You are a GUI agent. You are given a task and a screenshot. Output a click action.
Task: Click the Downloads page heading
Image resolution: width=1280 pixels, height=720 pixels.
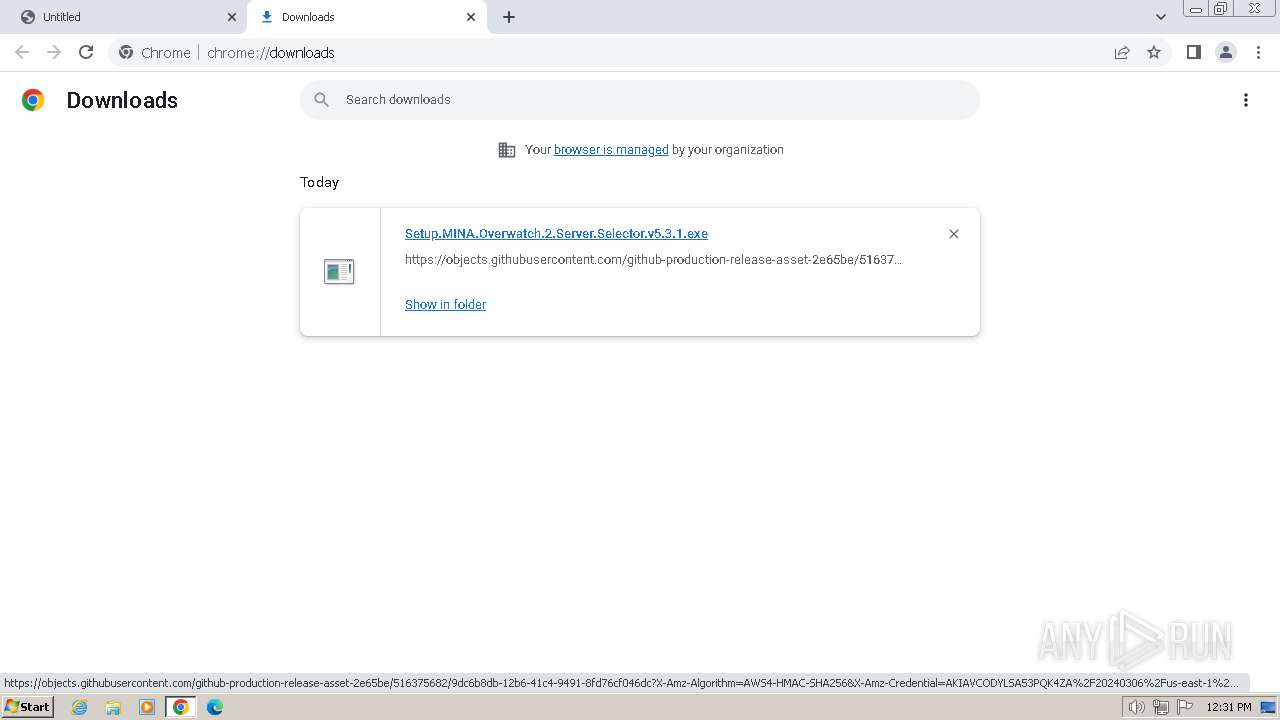tap(122, 100)
